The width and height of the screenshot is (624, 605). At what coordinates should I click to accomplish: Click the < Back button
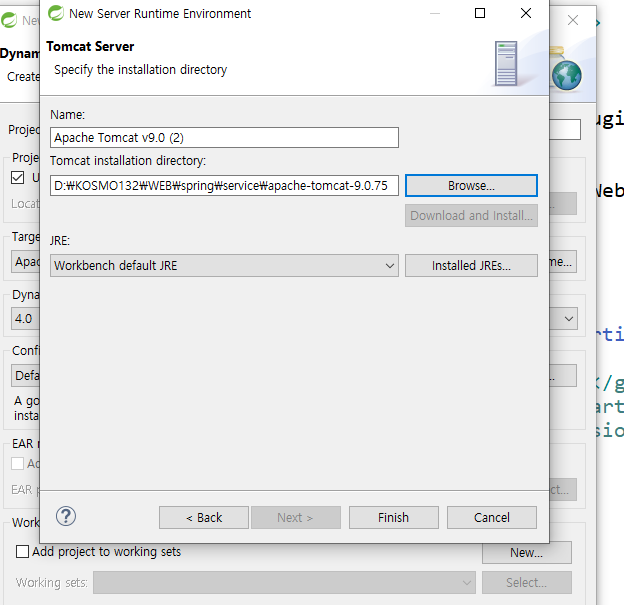click(204, 517)
